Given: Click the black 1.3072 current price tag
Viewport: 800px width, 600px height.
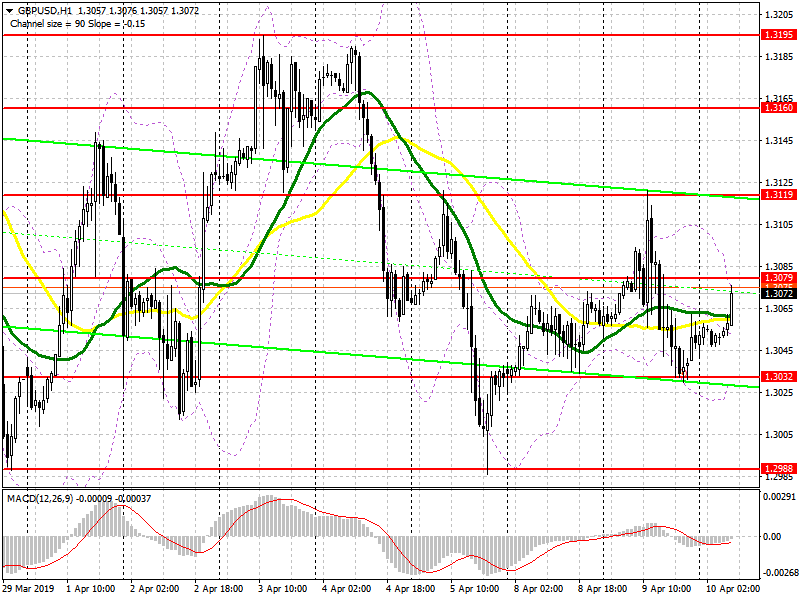Looking at the screenshot, I should [779, 293].
